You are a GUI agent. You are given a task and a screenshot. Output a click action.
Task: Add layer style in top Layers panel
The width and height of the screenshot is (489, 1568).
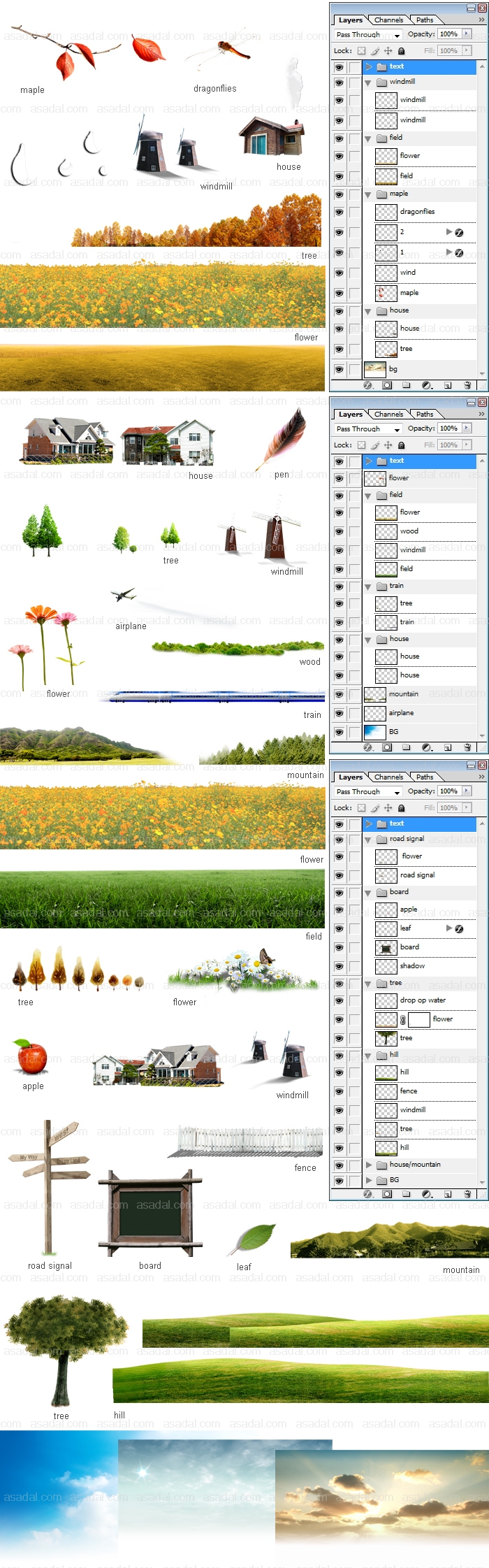coord(368,385)
